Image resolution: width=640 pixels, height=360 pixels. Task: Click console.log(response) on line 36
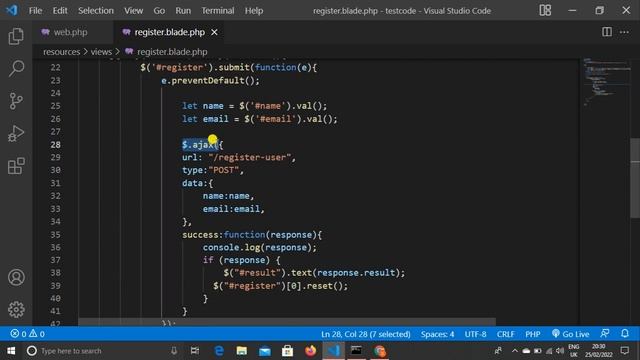pos(257,247)
